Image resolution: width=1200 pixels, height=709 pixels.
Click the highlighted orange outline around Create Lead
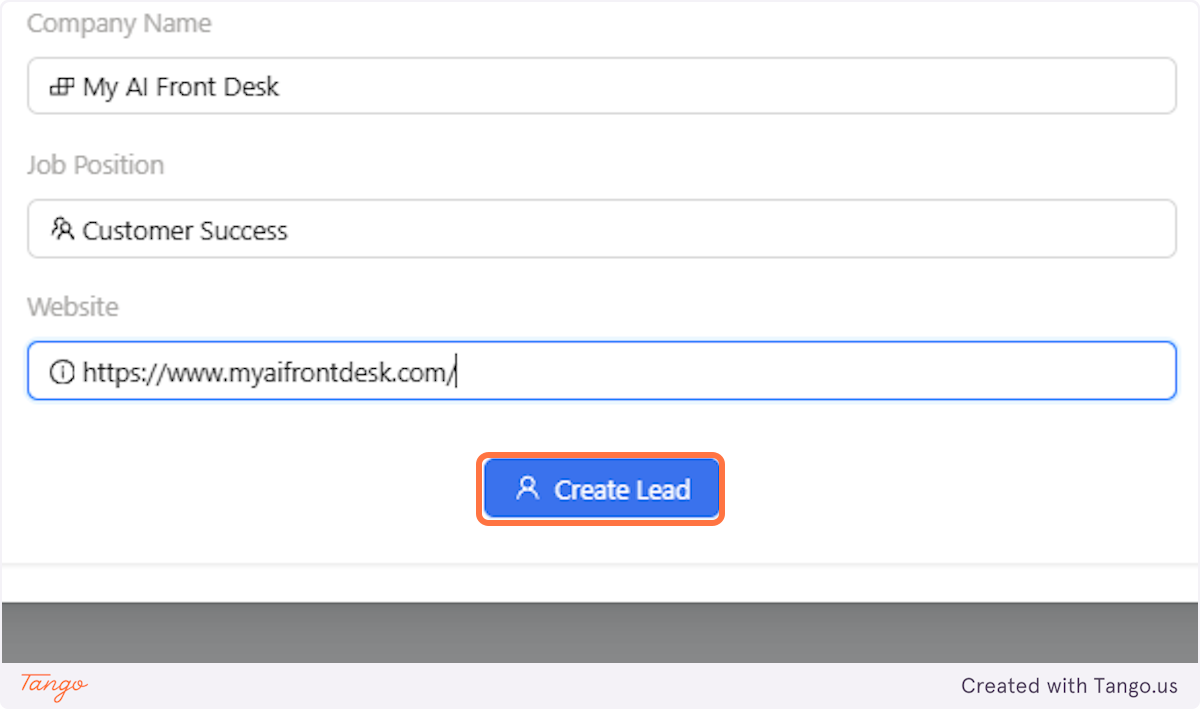pos(601,457)
